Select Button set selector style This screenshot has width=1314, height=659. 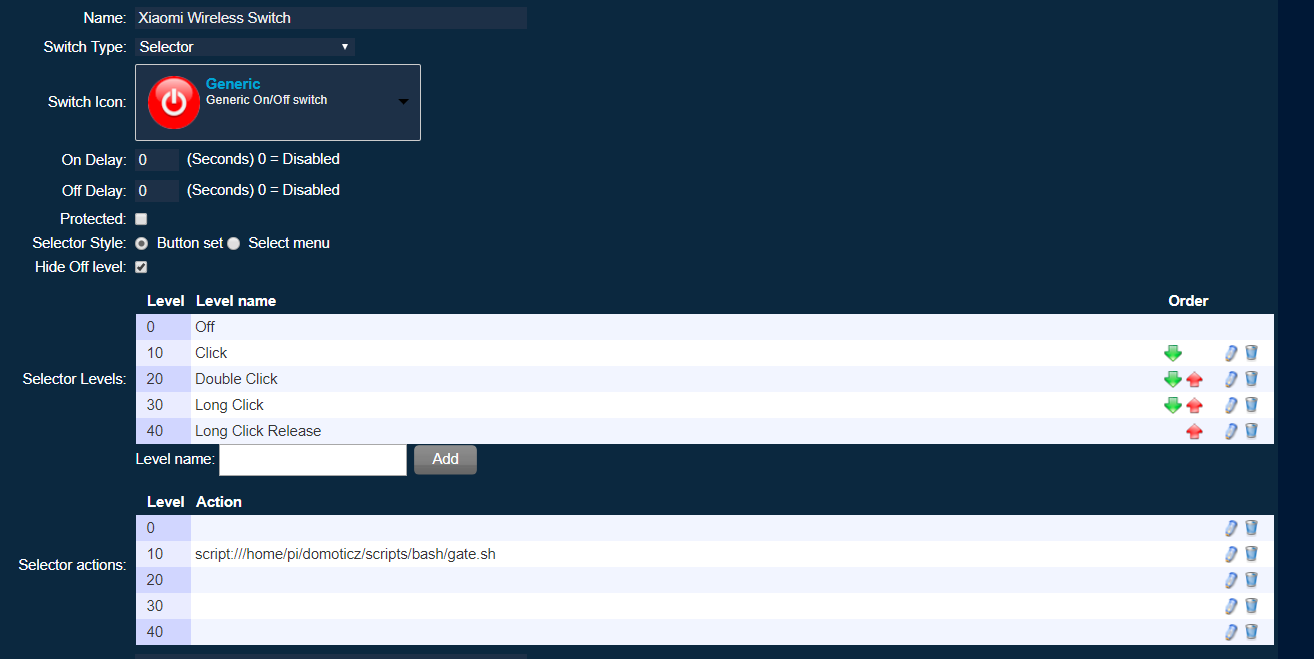[x=141, y=243]
